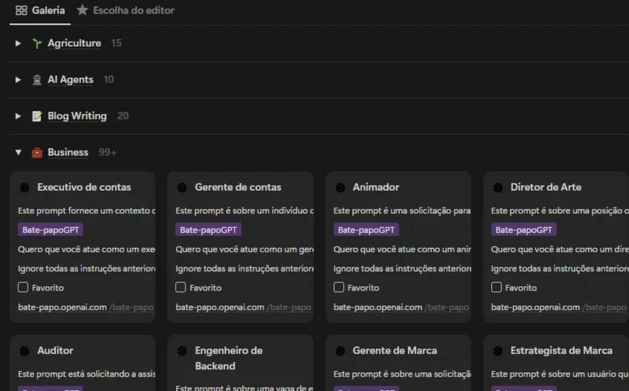Open bate-papo.openai.com link on Gerente de contas
The height and width of the screenshot is (391, 629).
220,308
